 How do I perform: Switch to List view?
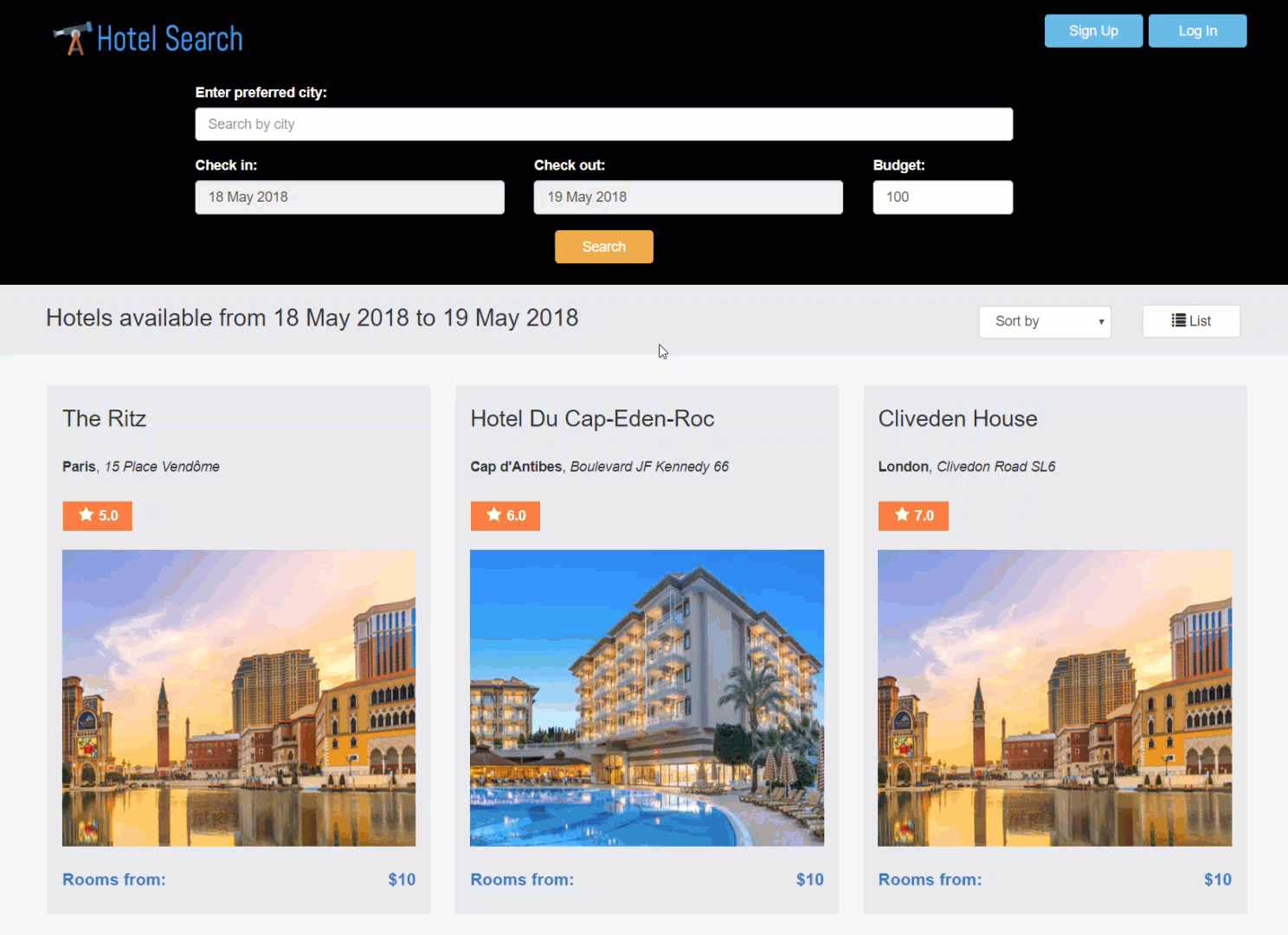[x=1191, y=321]
